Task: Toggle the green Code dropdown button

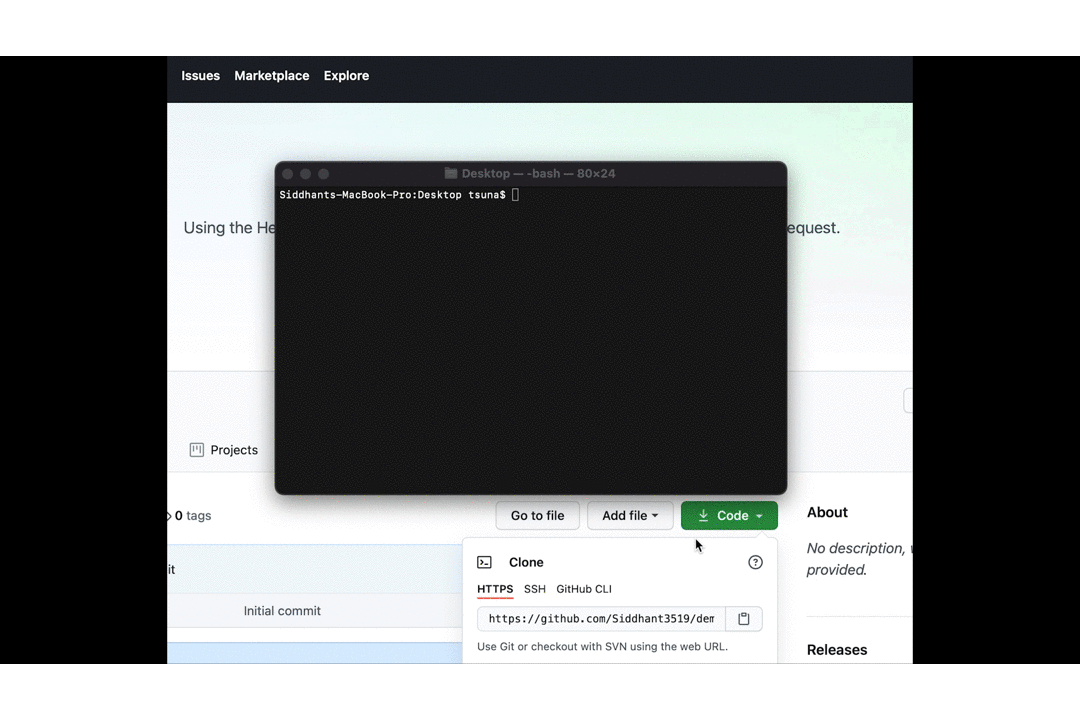Action: [729, 515]
